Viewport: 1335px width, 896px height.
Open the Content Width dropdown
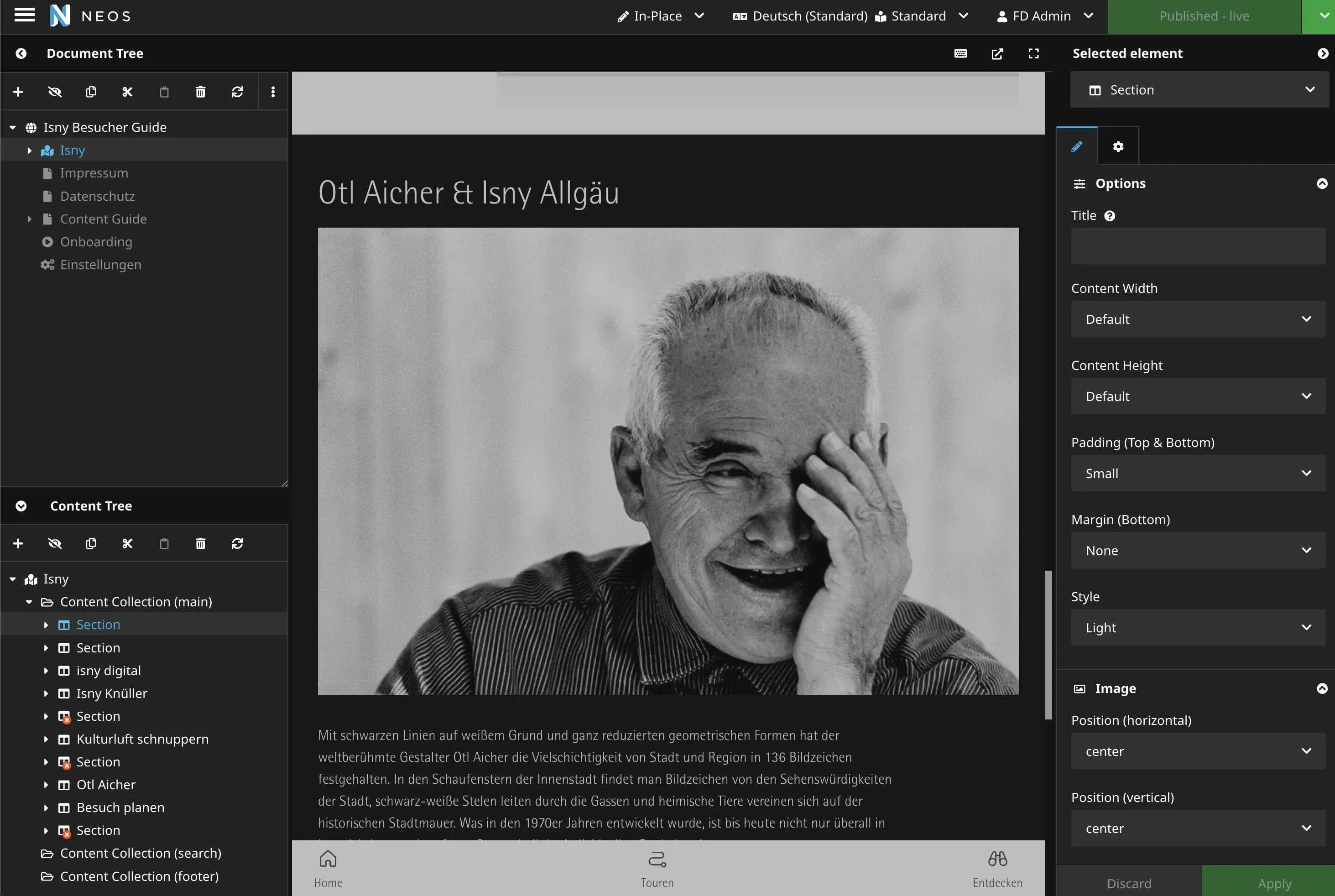[x=1198, y=319]
